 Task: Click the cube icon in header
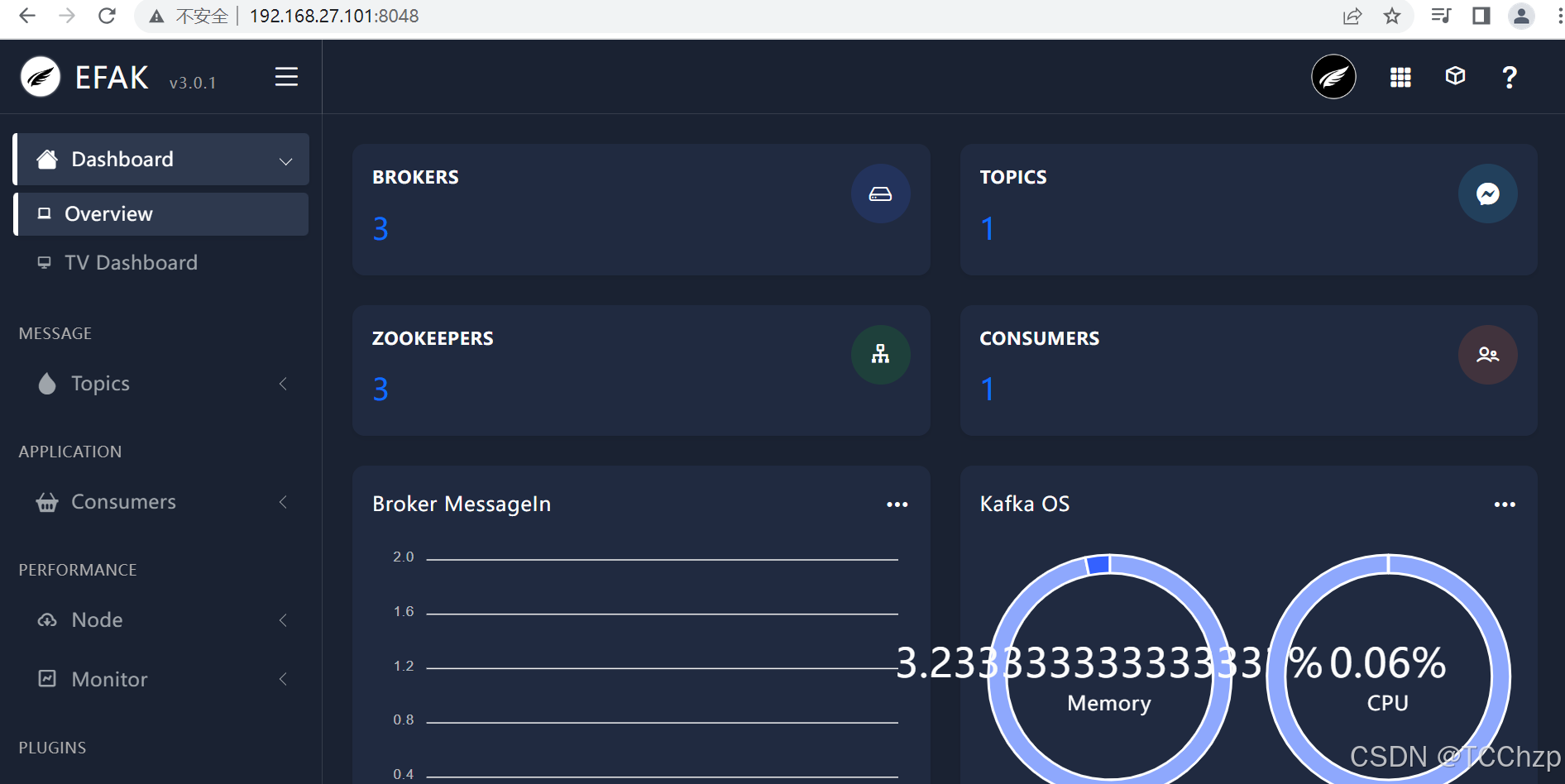(1455, 76)
